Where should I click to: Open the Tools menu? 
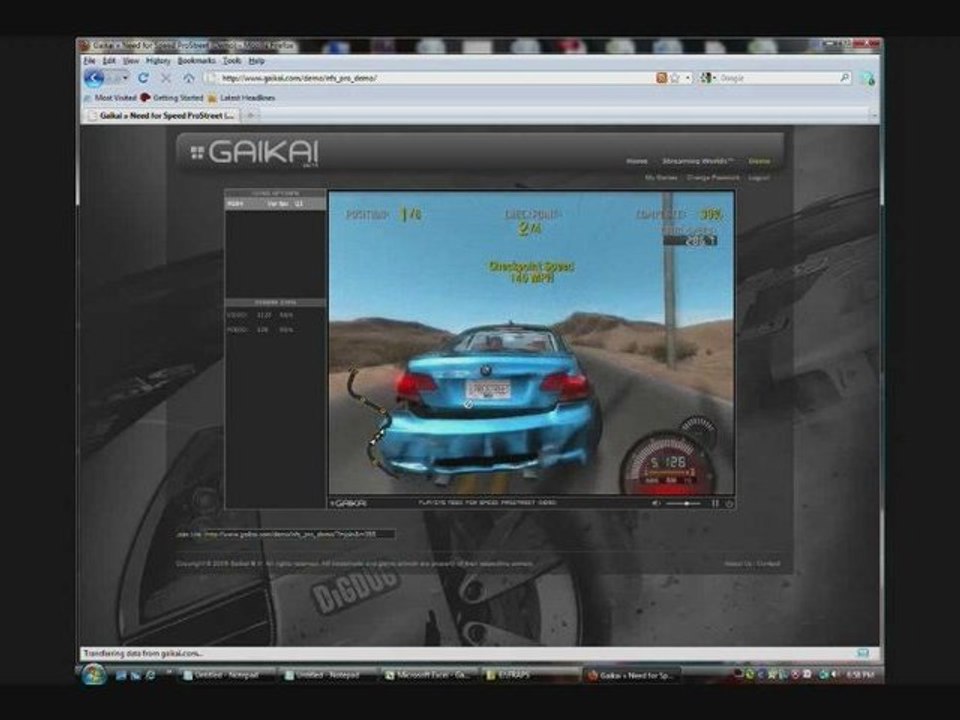coord(231,61)
